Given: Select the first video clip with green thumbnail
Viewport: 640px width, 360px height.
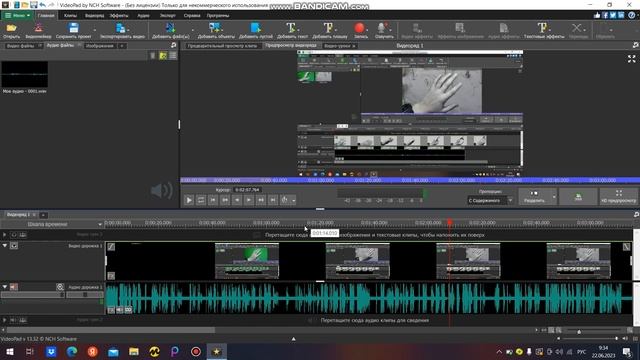Looking at the screenshot, I should 247,261.
